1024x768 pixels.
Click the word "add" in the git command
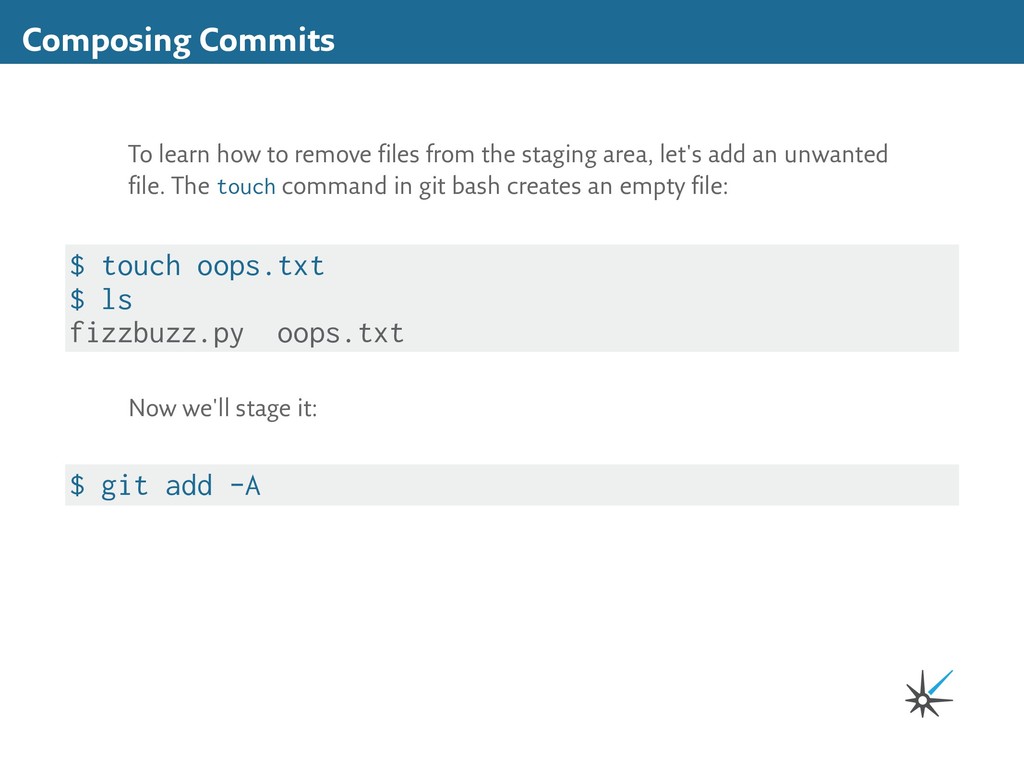coord(189,486)
